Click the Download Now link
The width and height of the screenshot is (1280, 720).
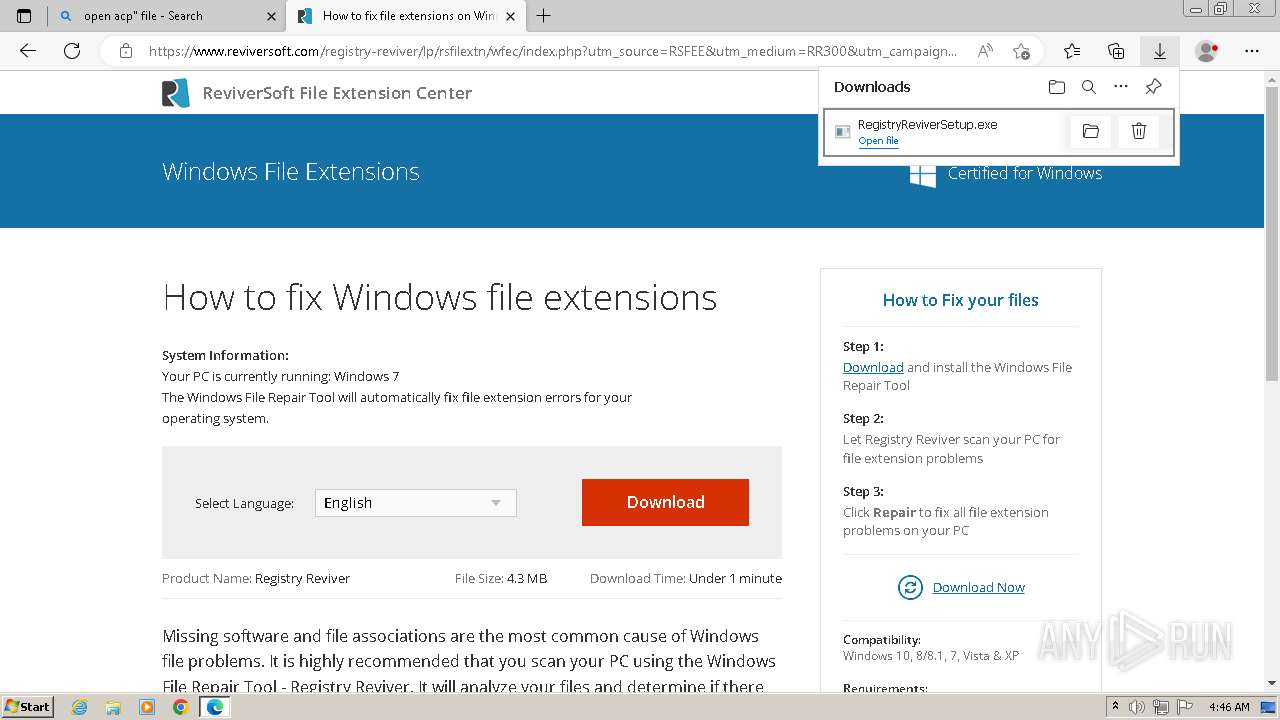click(x=978, y=587)
